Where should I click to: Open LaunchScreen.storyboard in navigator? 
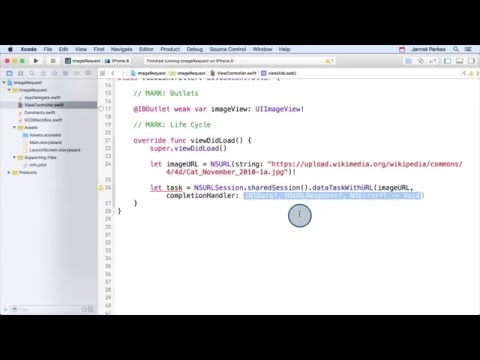[55, 150]
